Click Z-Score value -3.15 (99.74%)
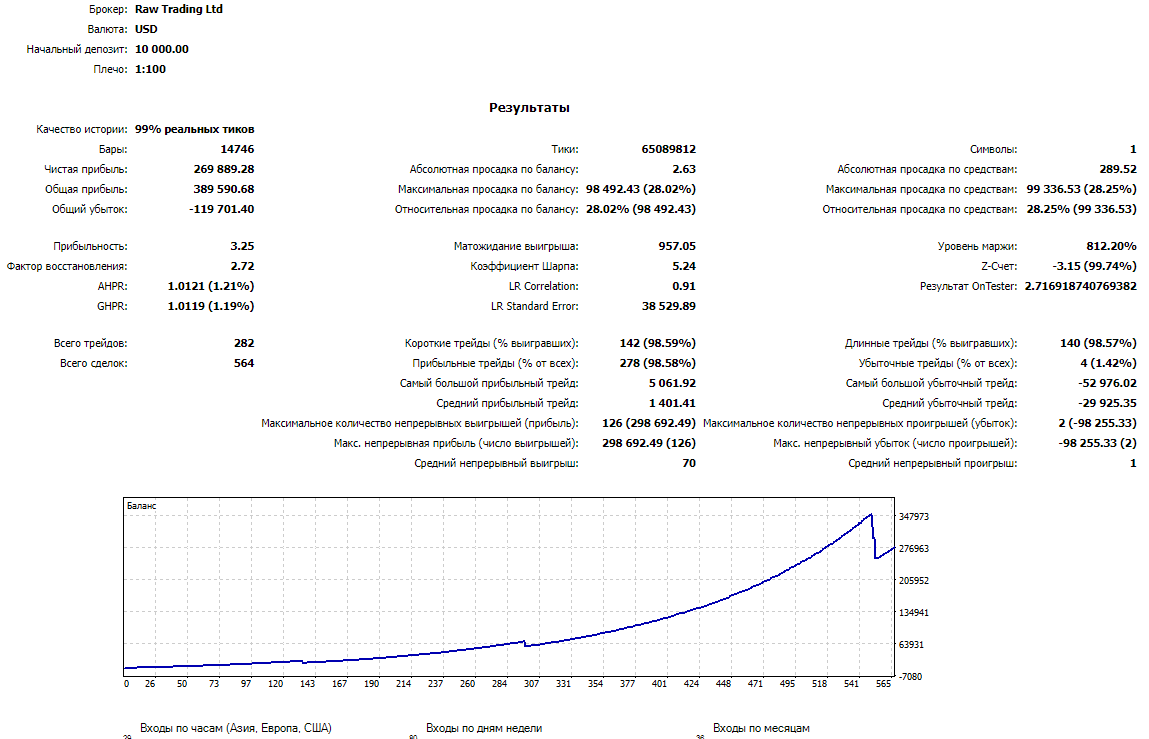 point(1095,266)
